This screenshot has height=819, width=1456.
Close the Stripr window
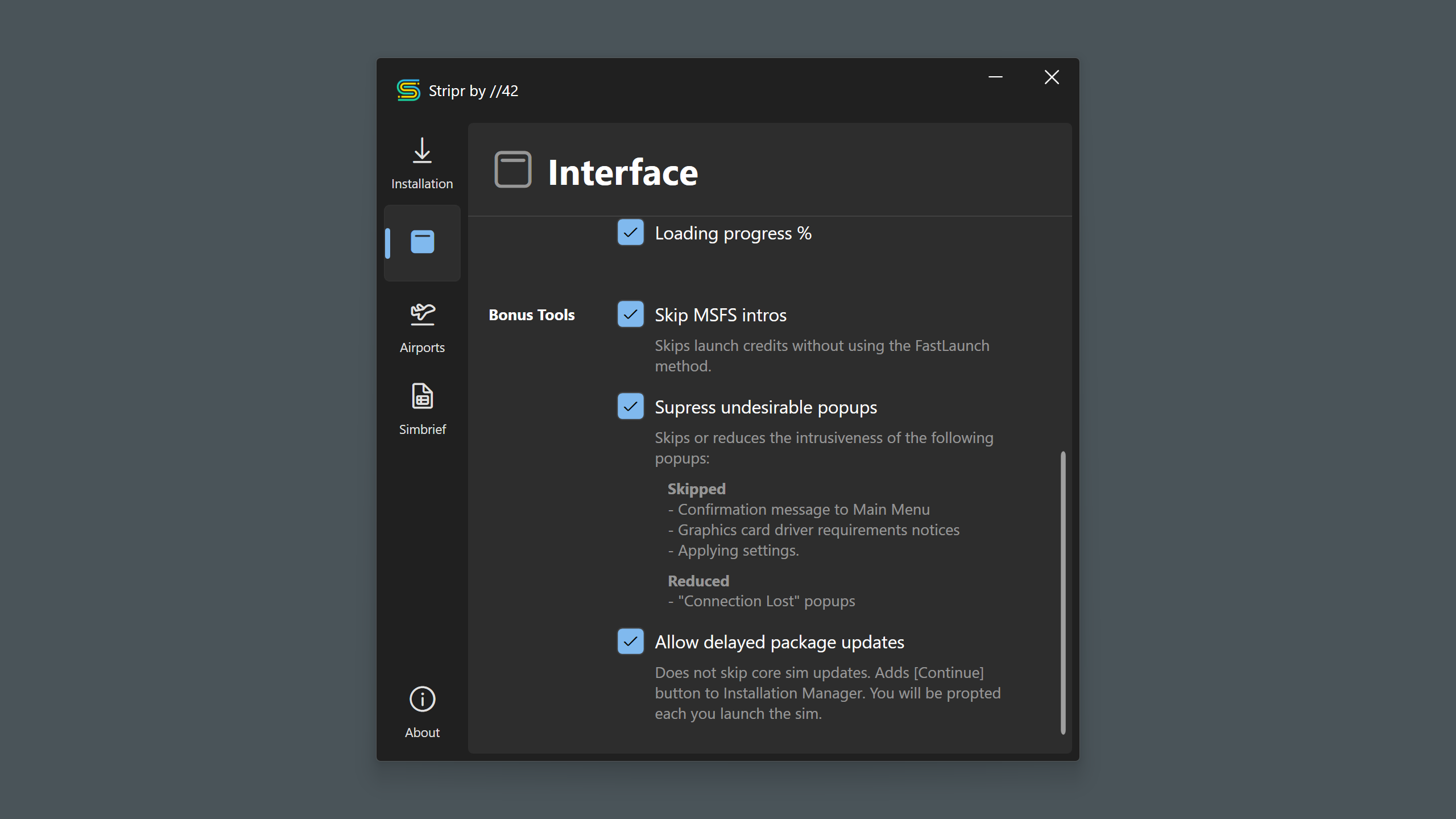click(x=1052, y=77)
